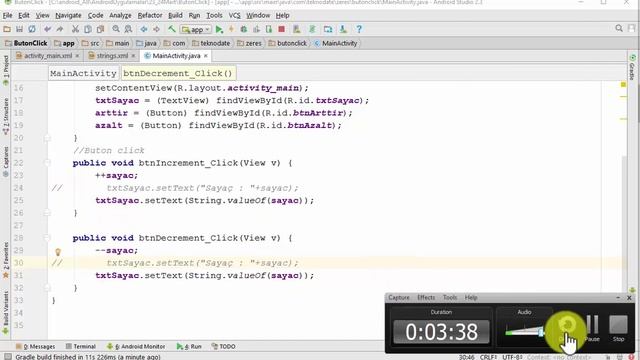Click the Save All toolbar icon
The height and width of the screenshot is (360, 640).
coord(19,29)
